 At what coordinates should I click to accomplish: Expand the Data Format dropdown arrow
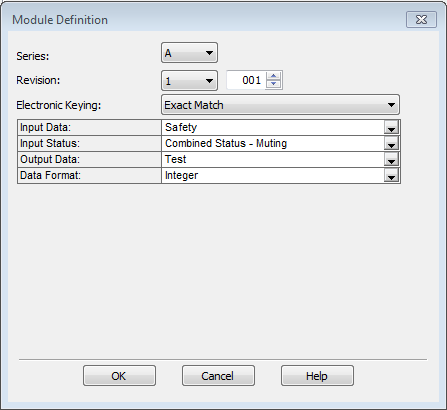coord(391,176)
